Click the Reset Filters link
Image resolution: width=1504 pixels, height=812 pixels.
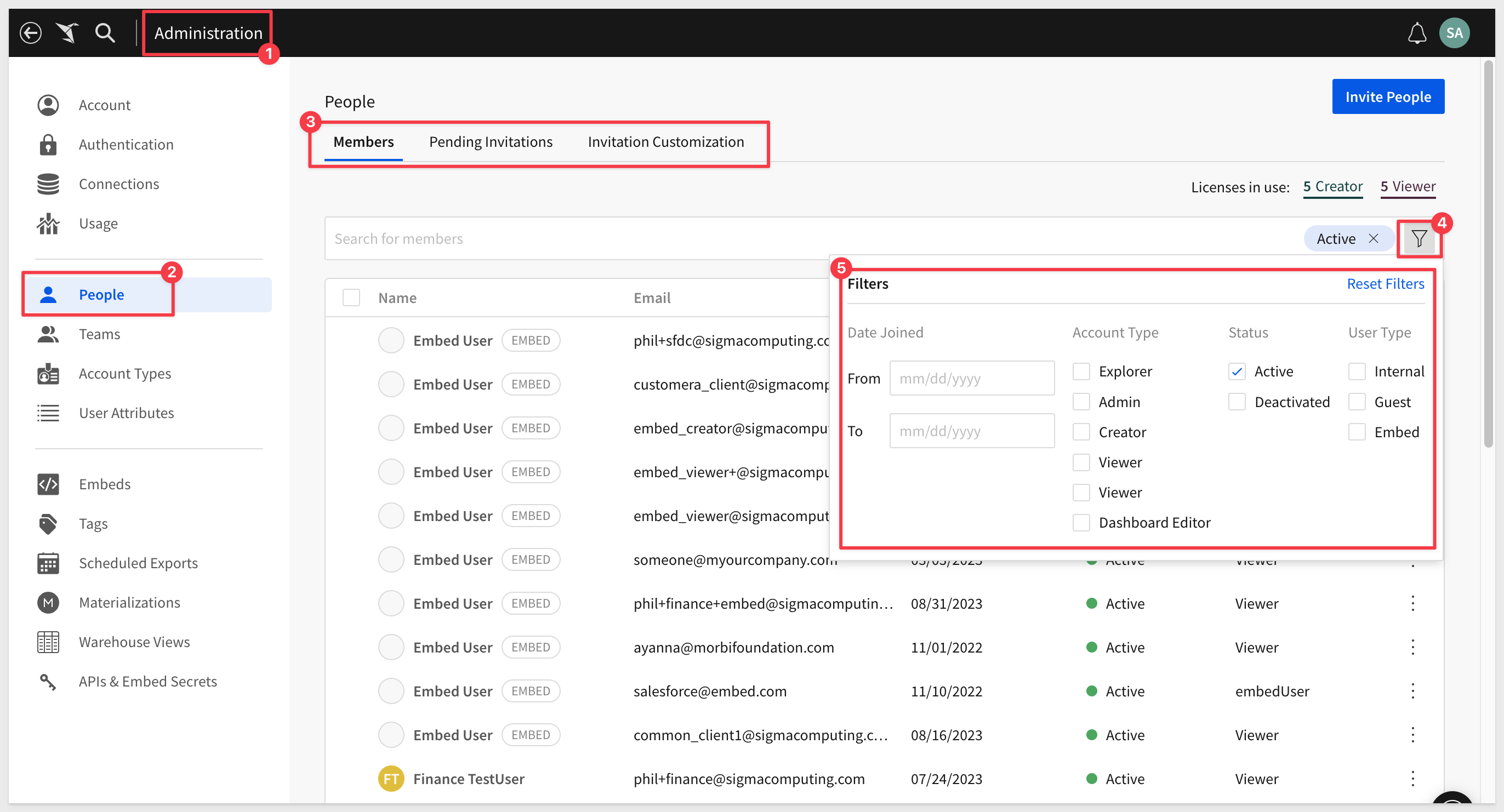(x=1386, y=284)
